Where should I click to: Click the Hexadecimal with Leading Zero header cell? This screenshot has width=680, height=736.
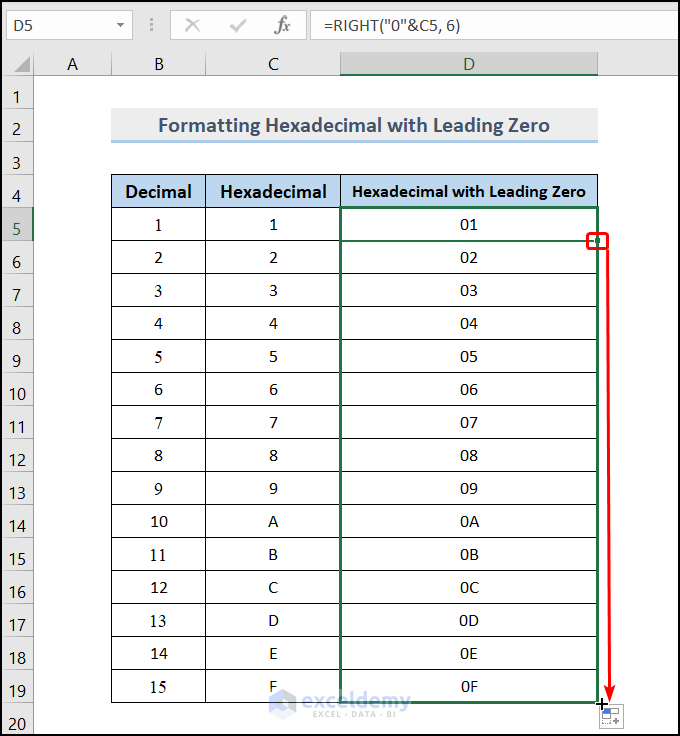coord(469,192)
